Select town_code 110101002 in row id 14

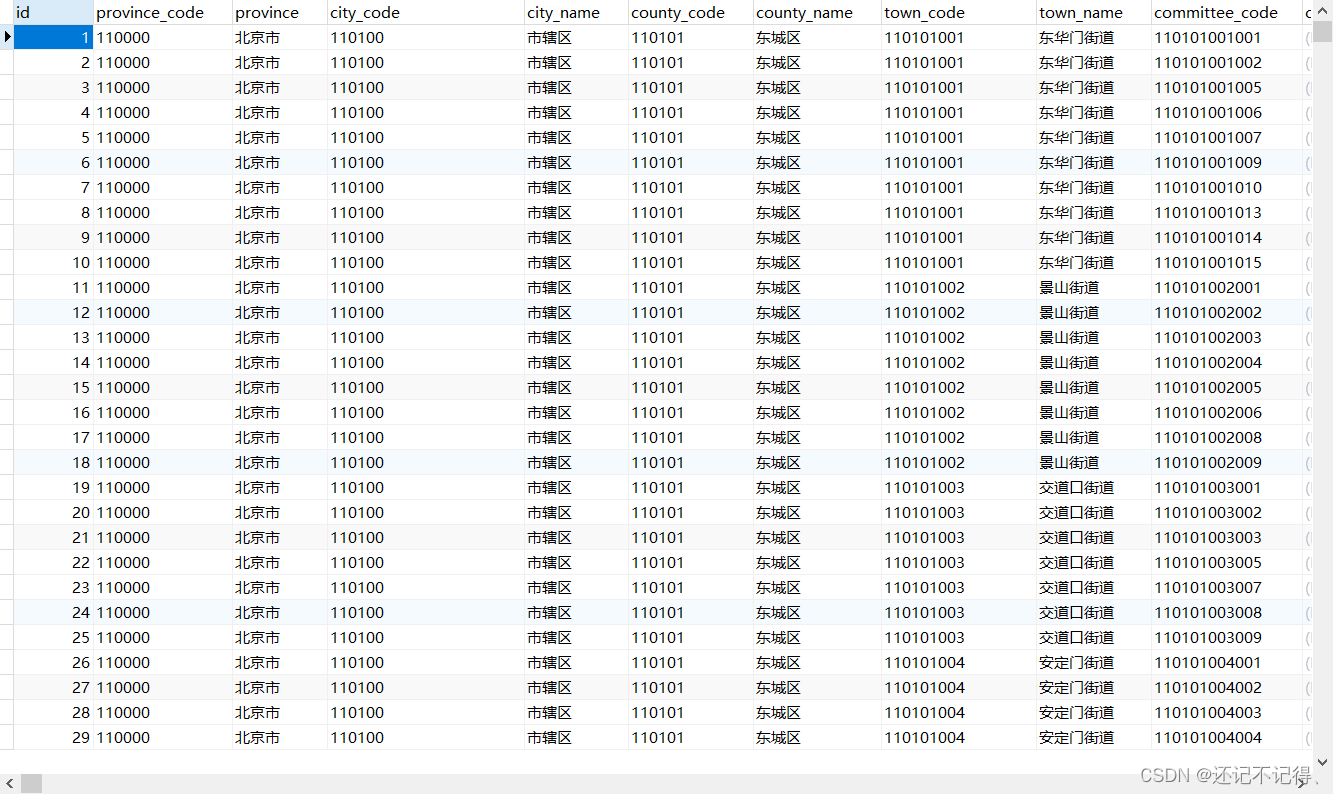(958, 362)
